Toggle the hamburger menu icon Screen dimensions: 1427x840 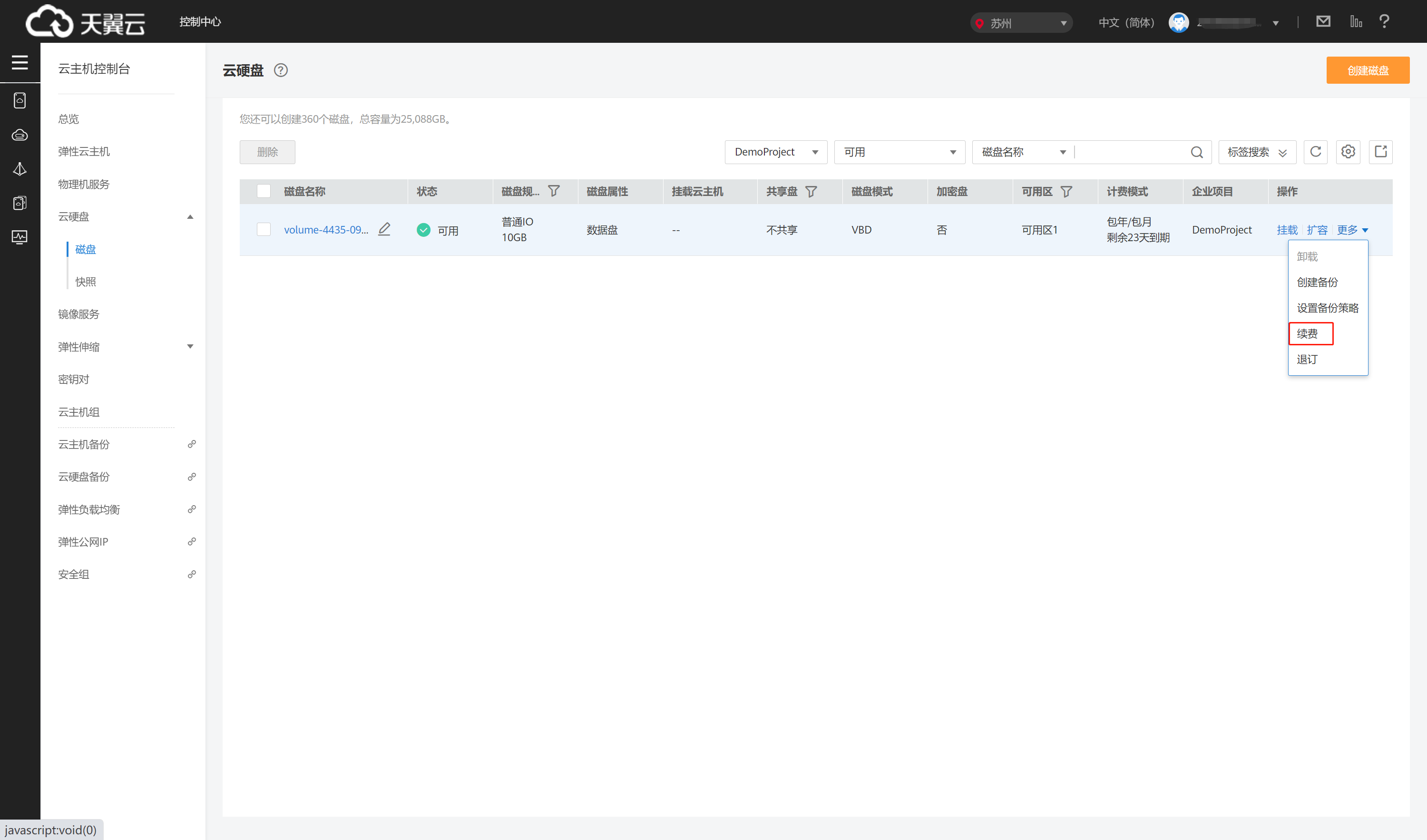20,62
